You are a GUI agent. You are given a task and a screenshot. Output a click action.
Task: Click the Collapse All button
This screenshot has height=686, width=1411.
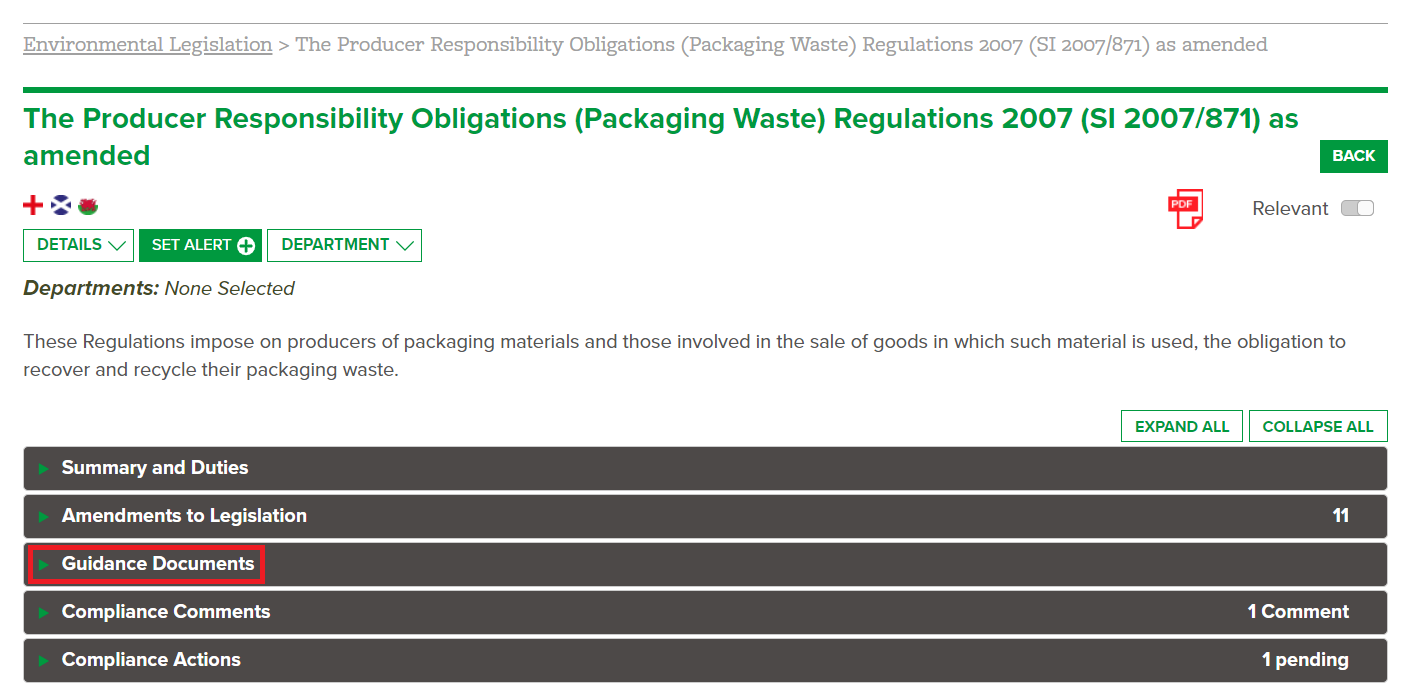click(x=1318, y=426)
